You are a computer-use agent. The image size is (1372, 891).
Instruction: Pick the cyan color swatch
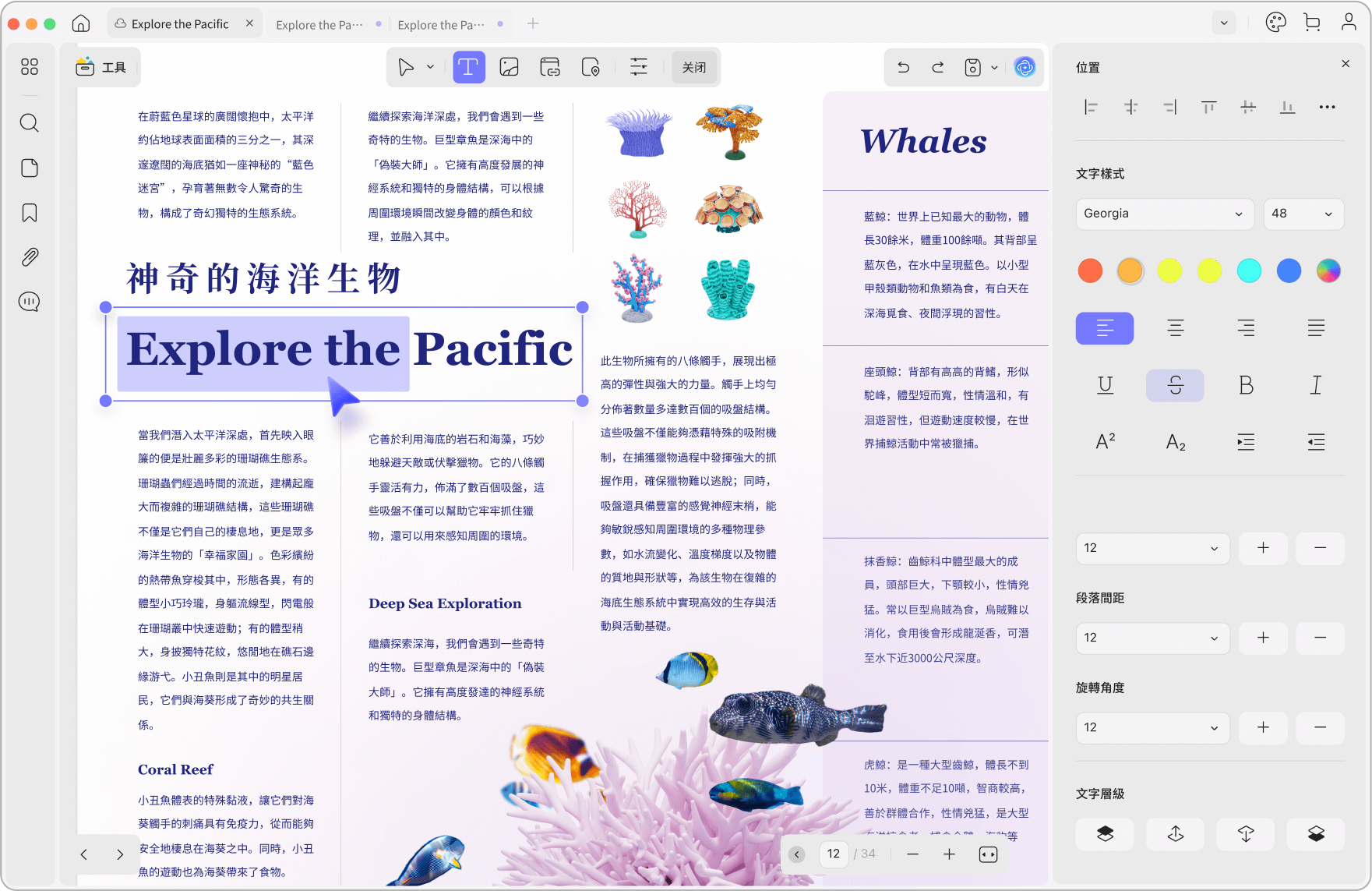coord(1249,270)
